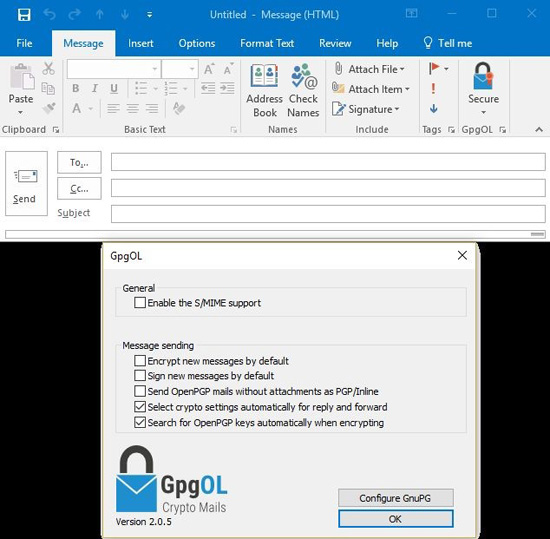Open the font name combo box
The width and height of the screenshot is (550, 539).
[114, 69]
